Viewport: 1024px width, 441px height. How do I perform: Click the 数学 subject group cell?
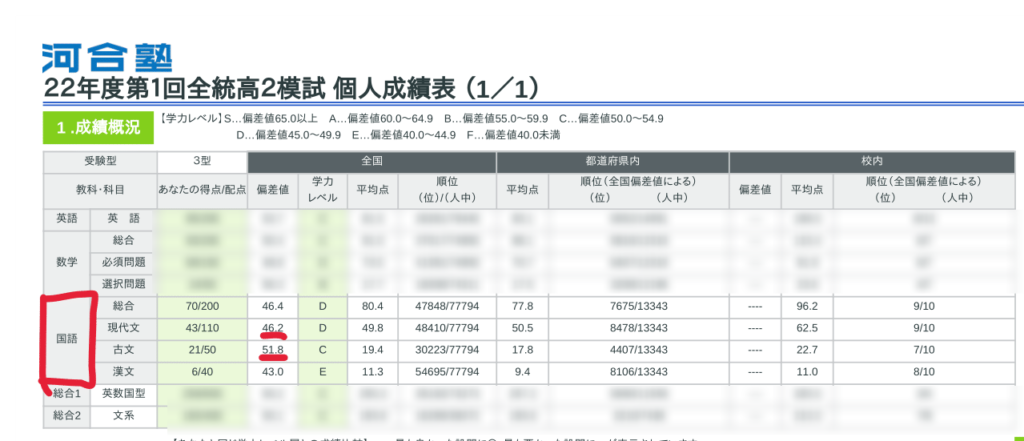point(66,262)
